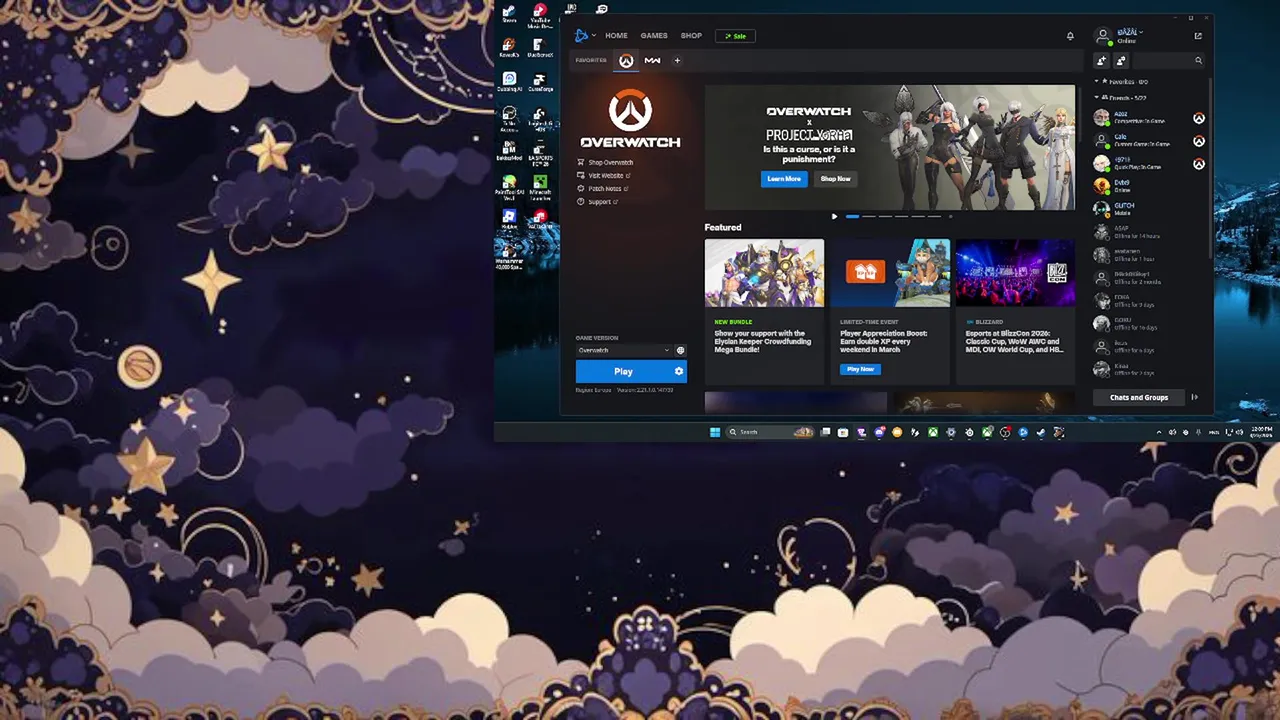The height and width of the screenshot is (720, 1280).
Task: Open the BlizzCon esports thumbnail
Action: coord(1015,273)
